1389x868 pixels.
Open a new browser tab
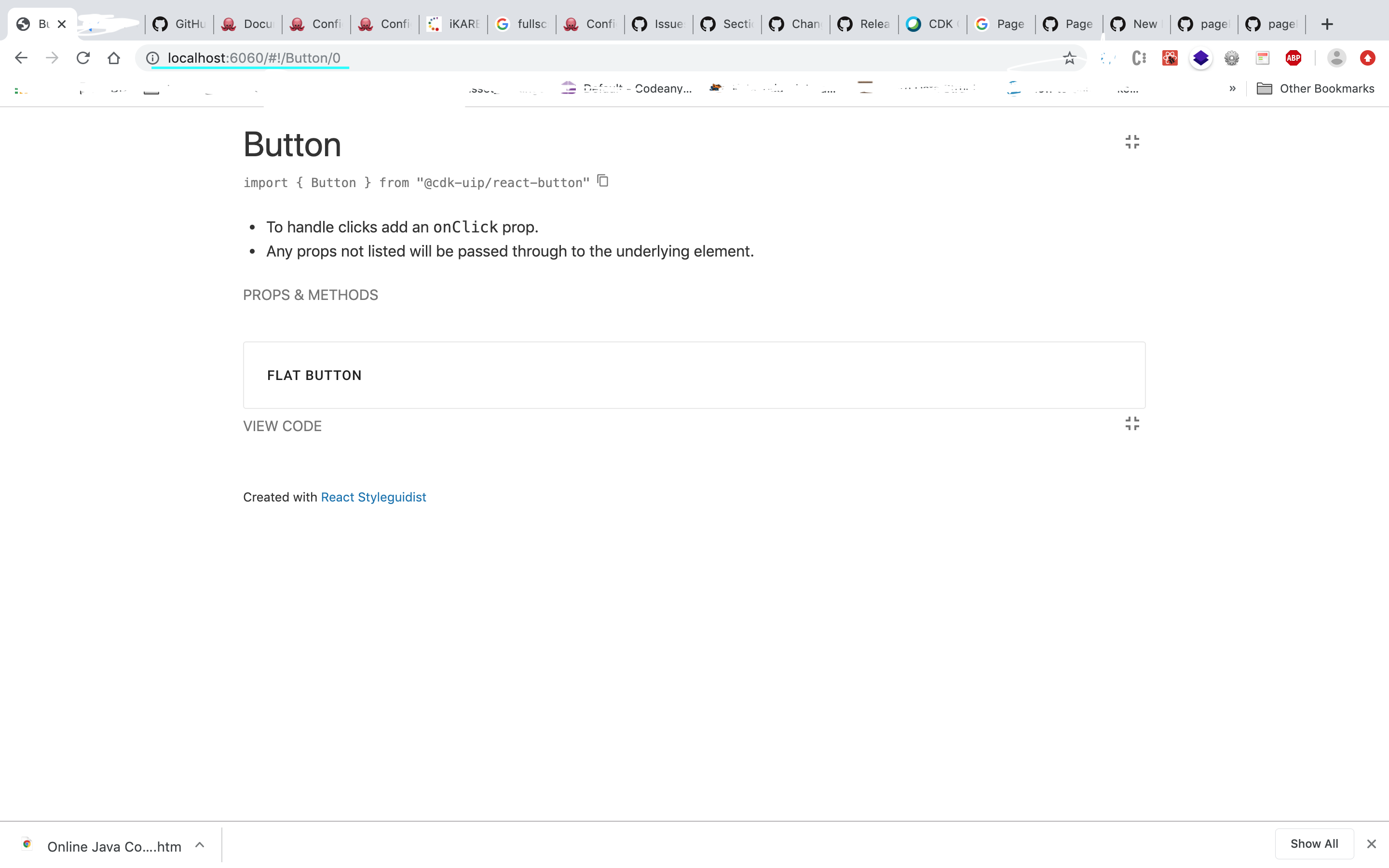point(1327,24)
